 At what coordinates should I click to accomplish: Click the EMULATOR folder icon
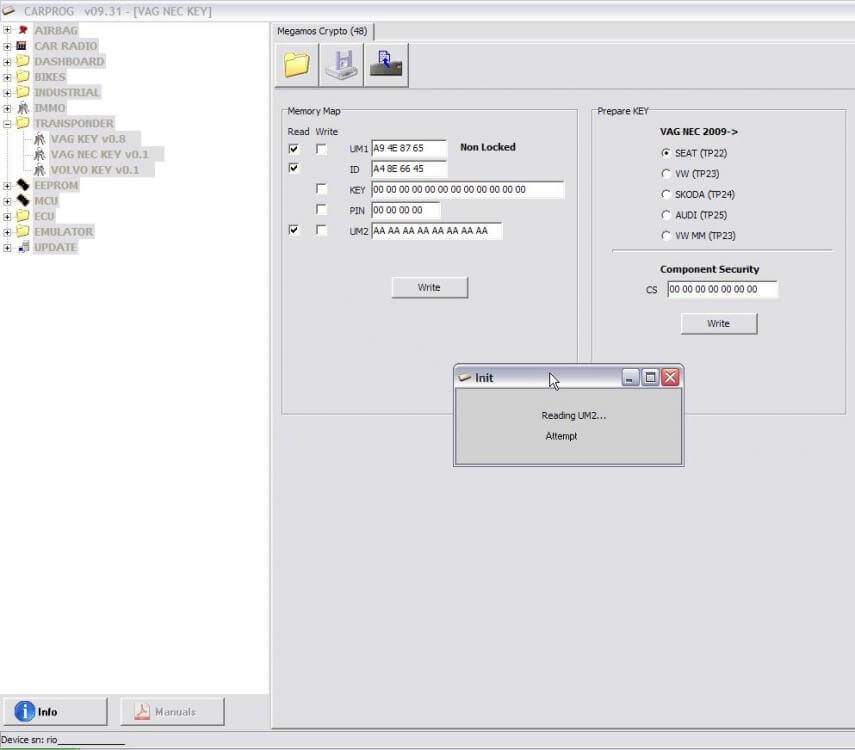pos(23,232)
